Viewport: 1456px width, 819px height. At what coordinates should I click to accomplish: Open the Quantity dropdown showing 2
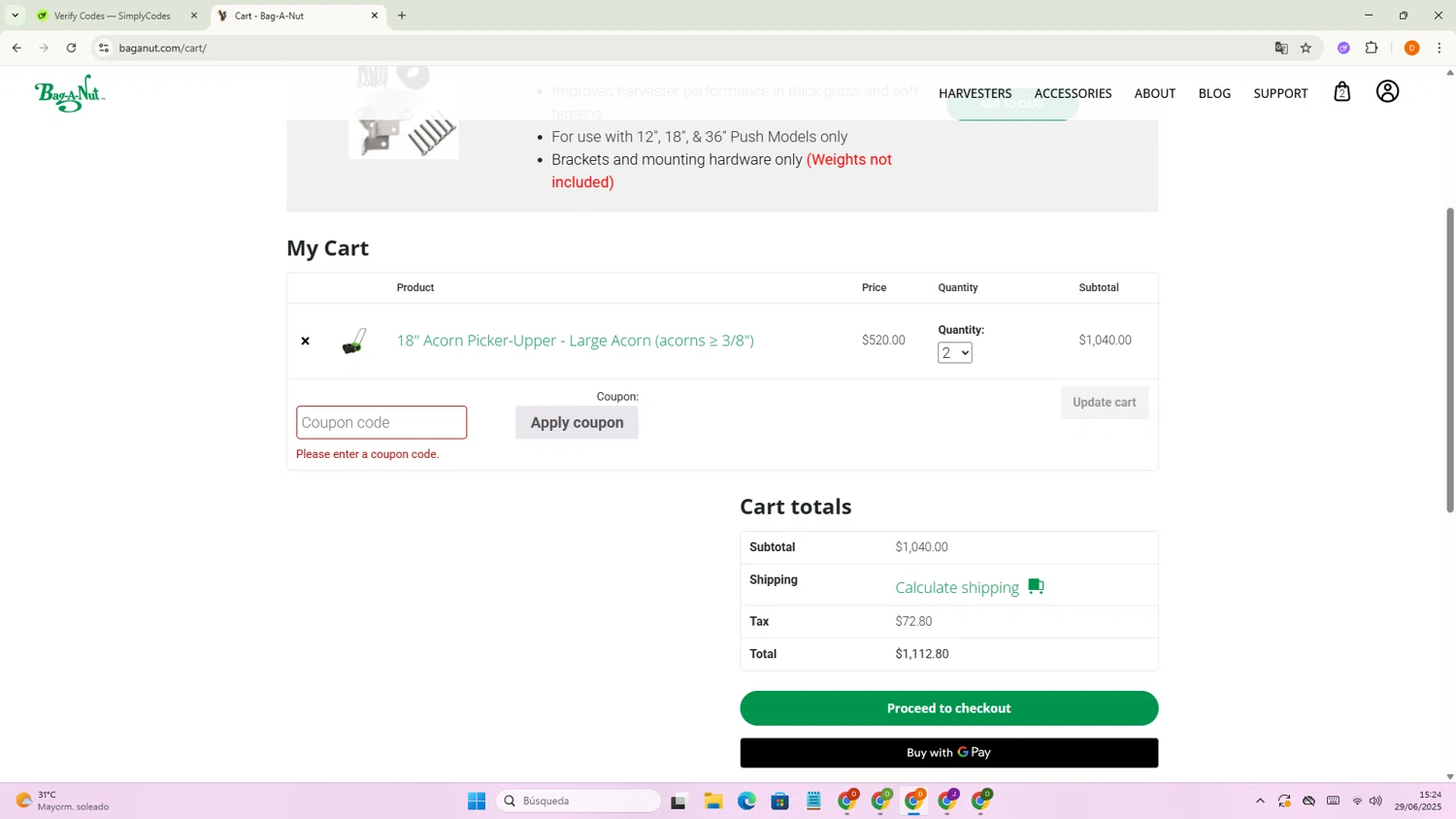coord(954,352)
